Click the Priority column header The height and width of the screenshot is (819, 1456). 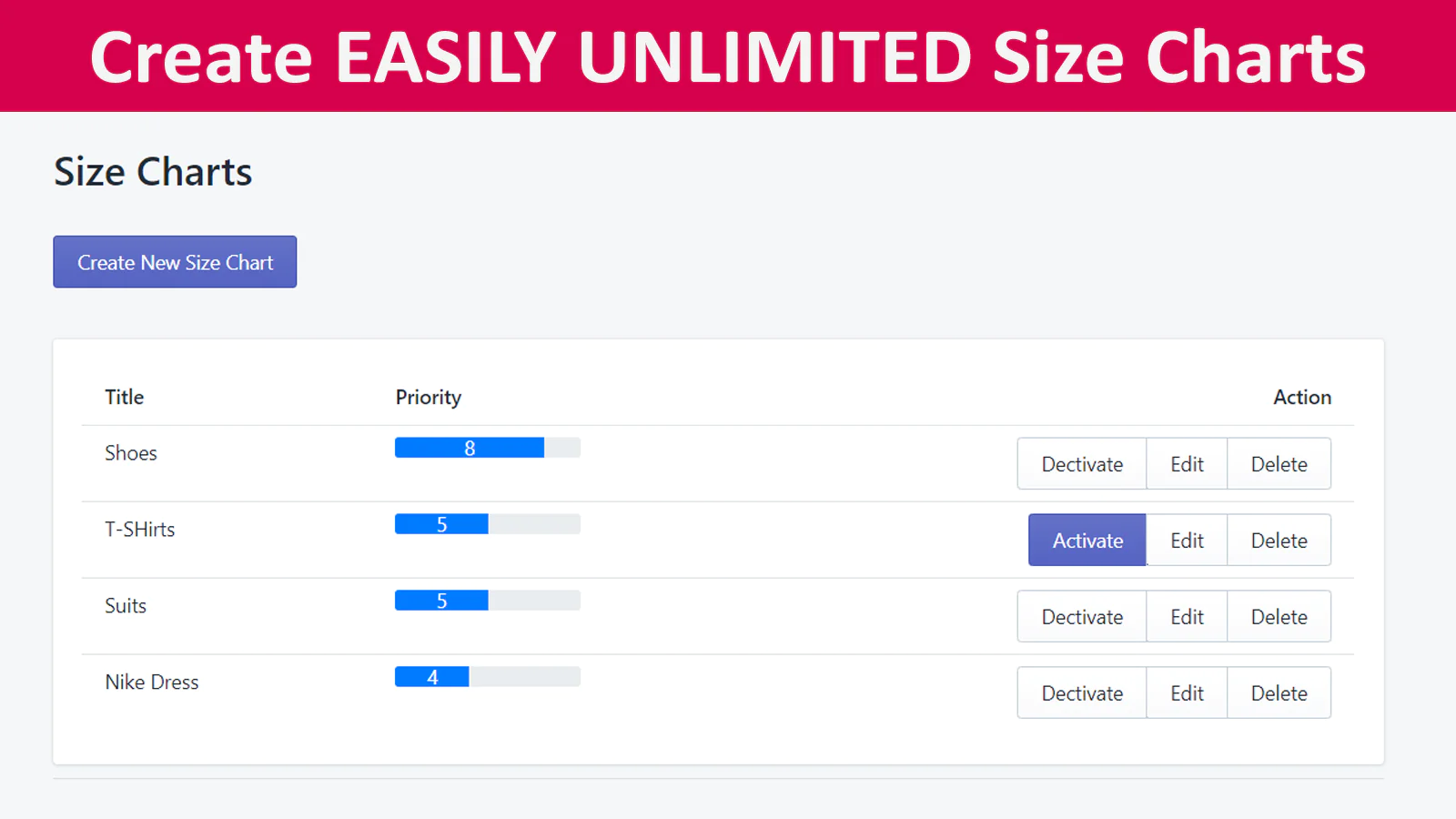pyautogui.click(x=428, y=398)
